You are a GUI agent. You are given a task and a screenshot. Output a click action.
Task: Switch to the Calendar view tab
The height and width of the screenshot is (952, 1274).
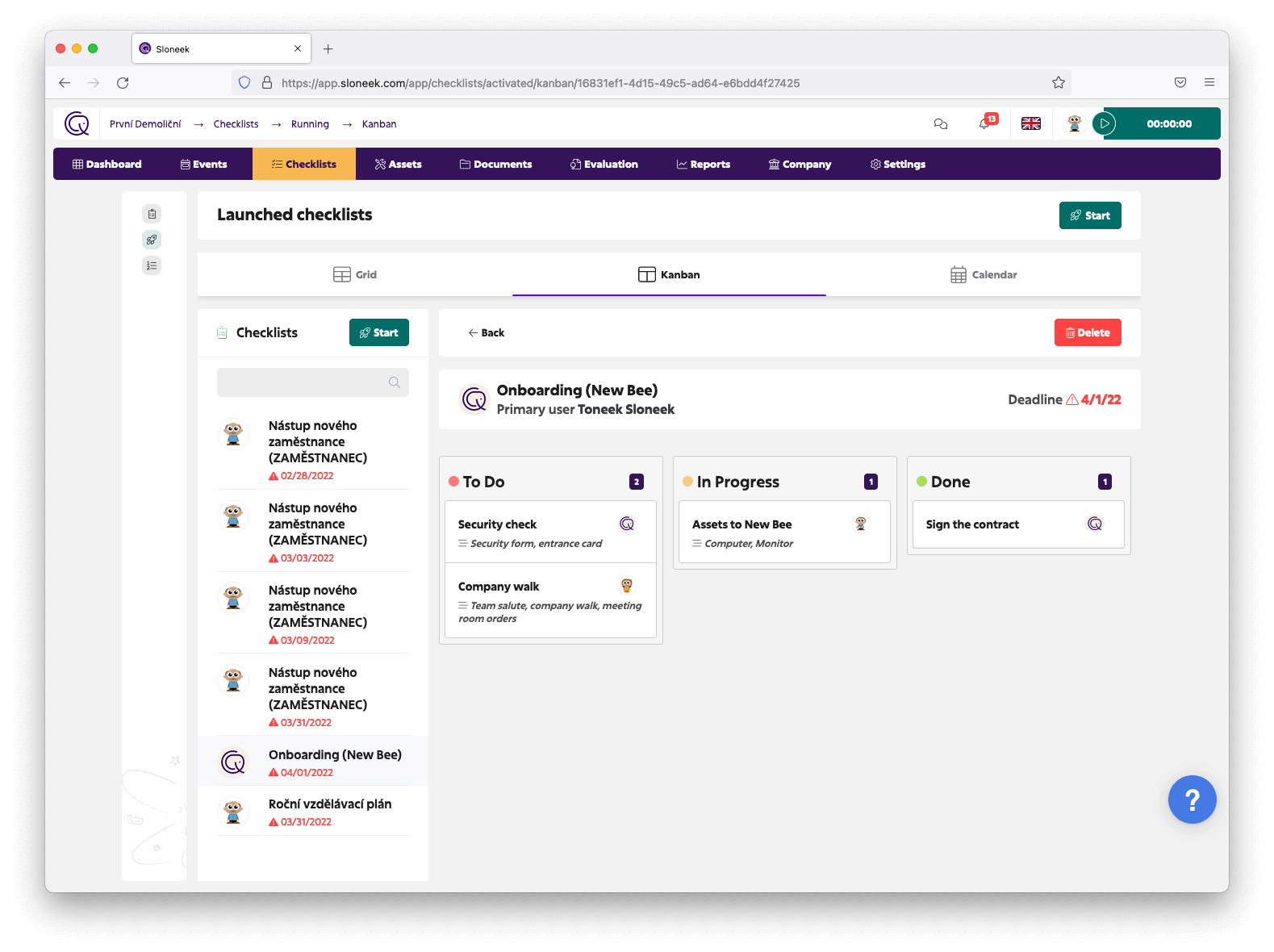[x=984, y=274]
